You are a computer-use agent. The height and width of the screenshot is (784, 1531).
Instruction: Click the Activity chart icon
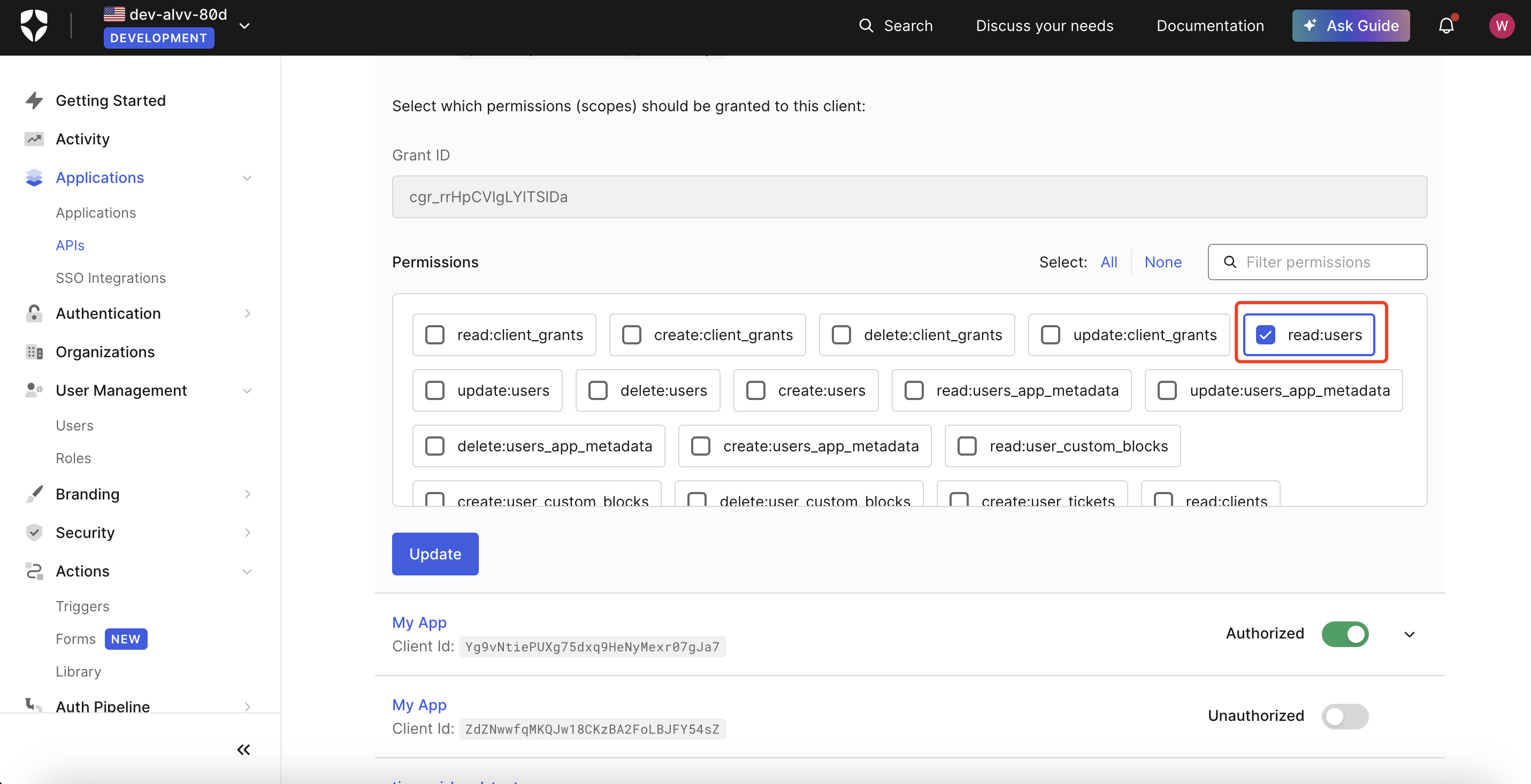[x=34, y=139]
